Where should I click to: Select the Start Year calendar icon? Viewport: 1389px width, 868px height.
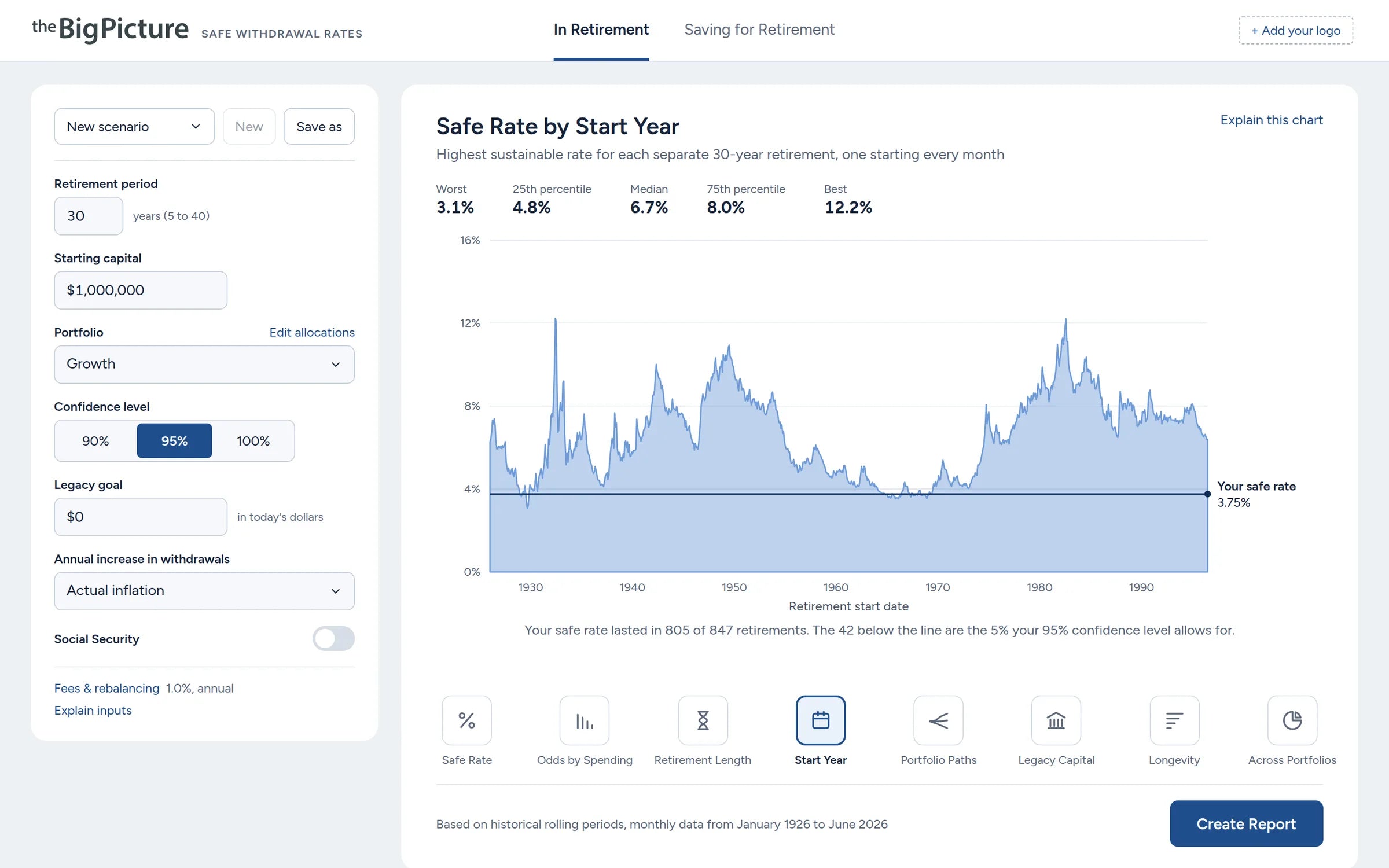pyautogui.click(x=821, y=720)
